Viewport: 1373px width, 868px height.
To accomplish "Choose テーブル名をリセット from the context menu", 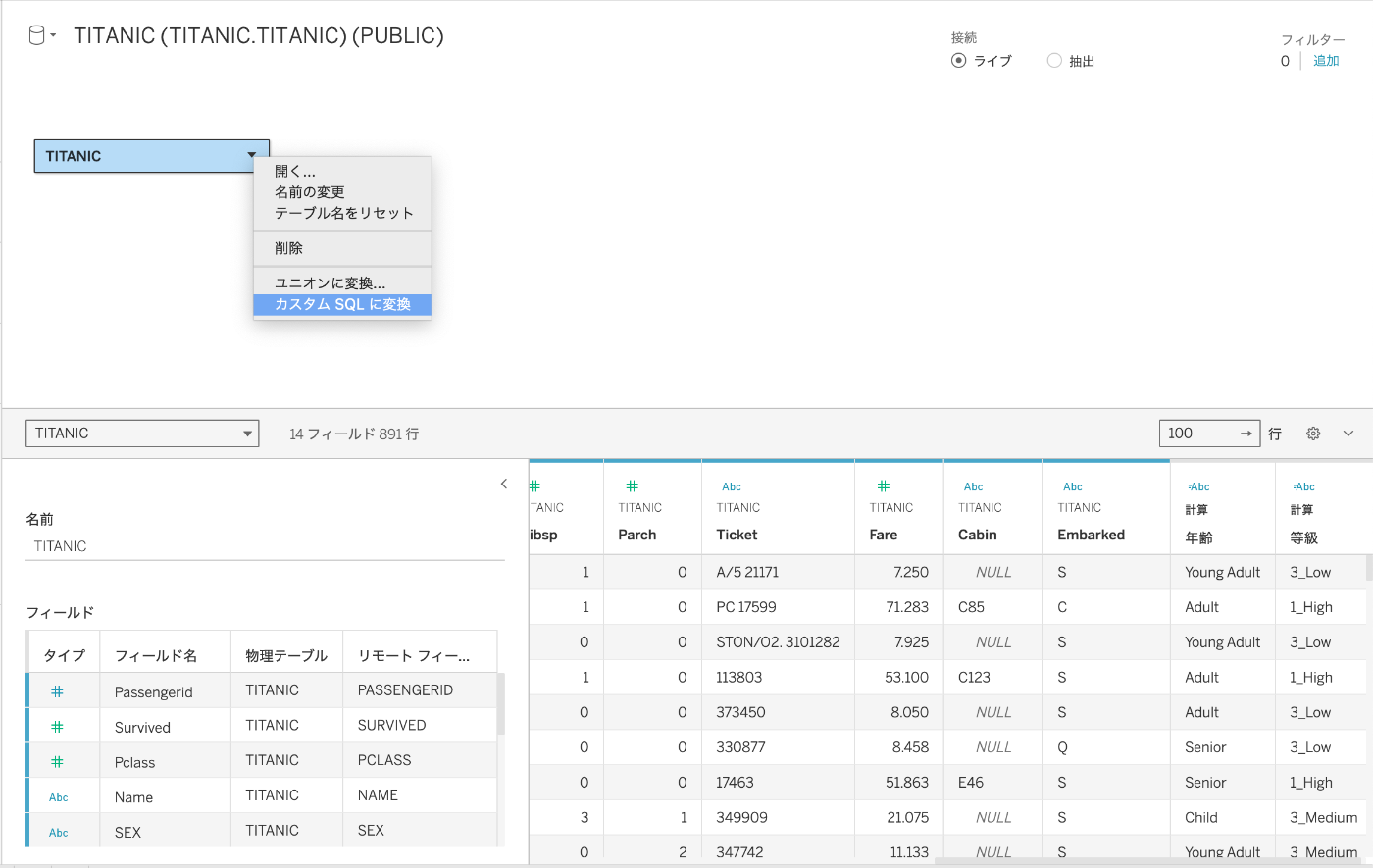I will (342, 213).
